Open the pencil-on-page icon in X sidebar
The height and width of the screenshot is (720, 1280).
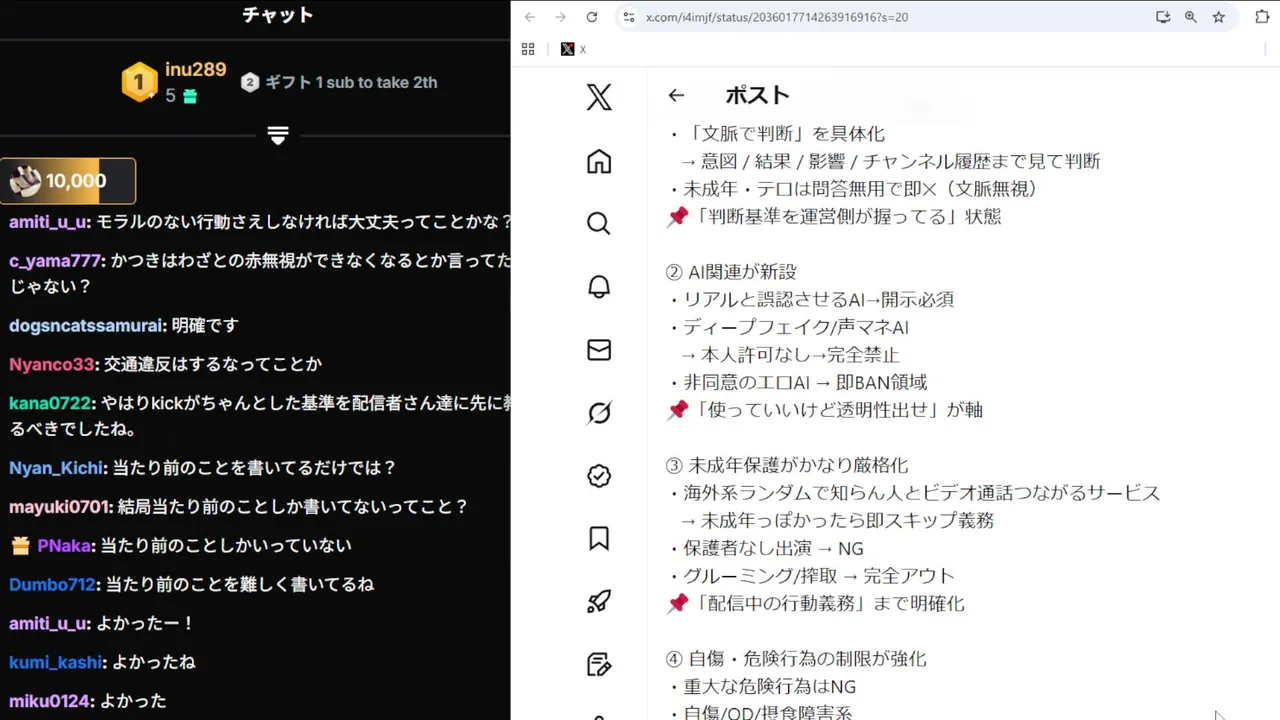[x=599, y=664]
